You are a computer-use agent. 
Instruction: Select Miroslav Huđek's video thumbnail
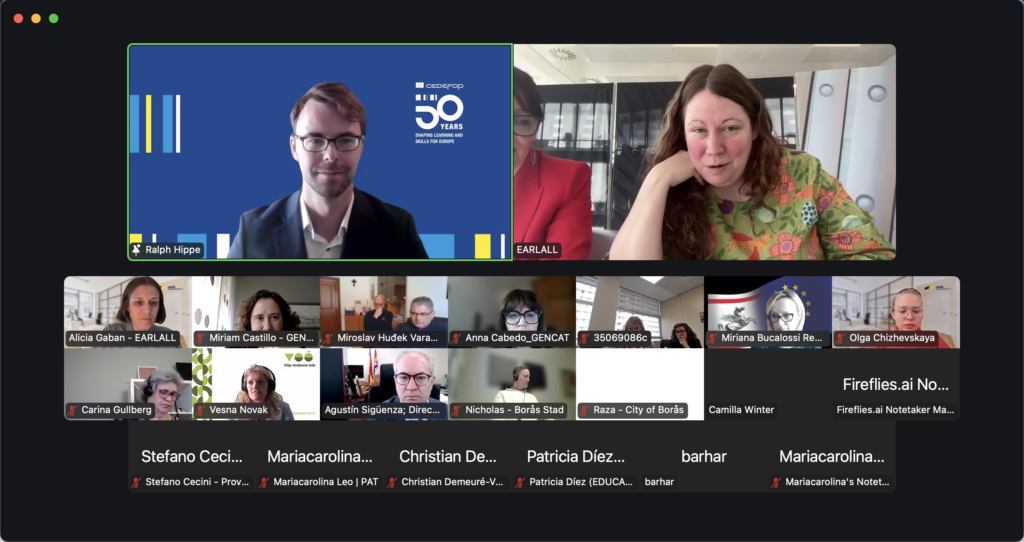pyautogui.click(x=384, y=312)
